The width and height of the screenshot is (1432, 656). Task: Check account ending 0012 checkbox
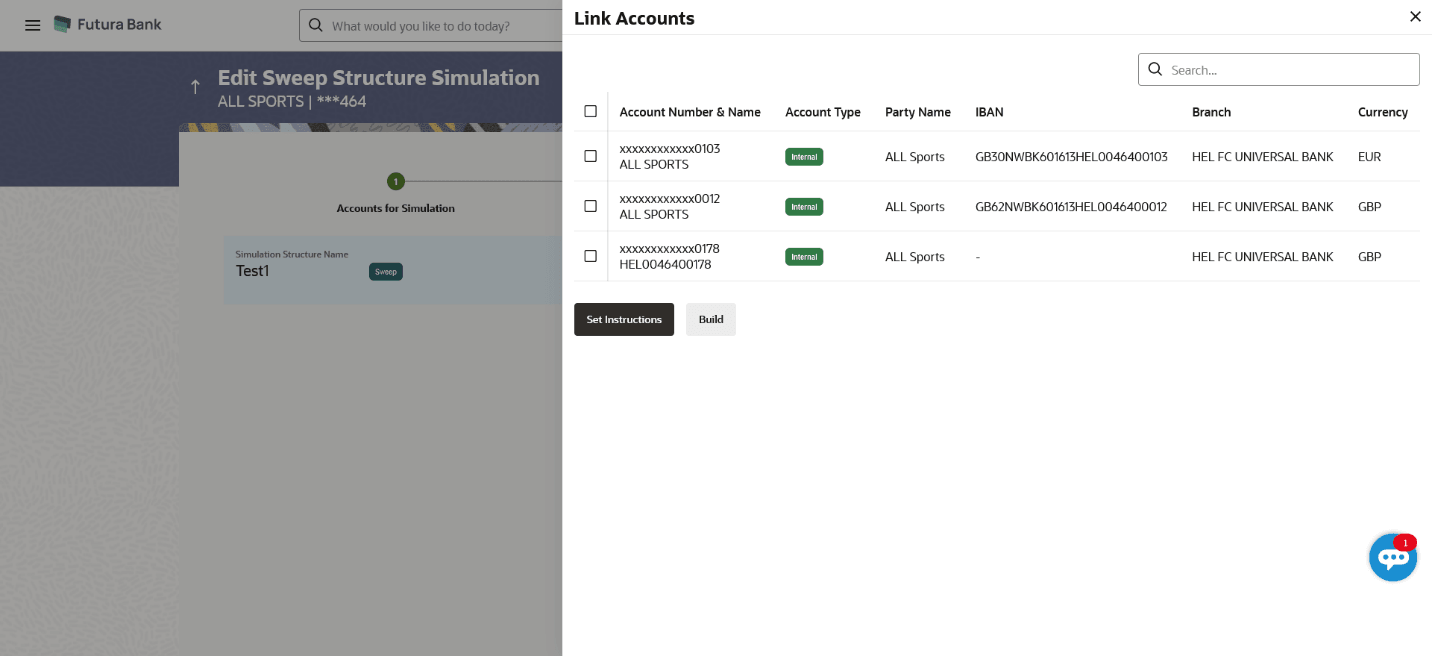[x=590, y=206]
